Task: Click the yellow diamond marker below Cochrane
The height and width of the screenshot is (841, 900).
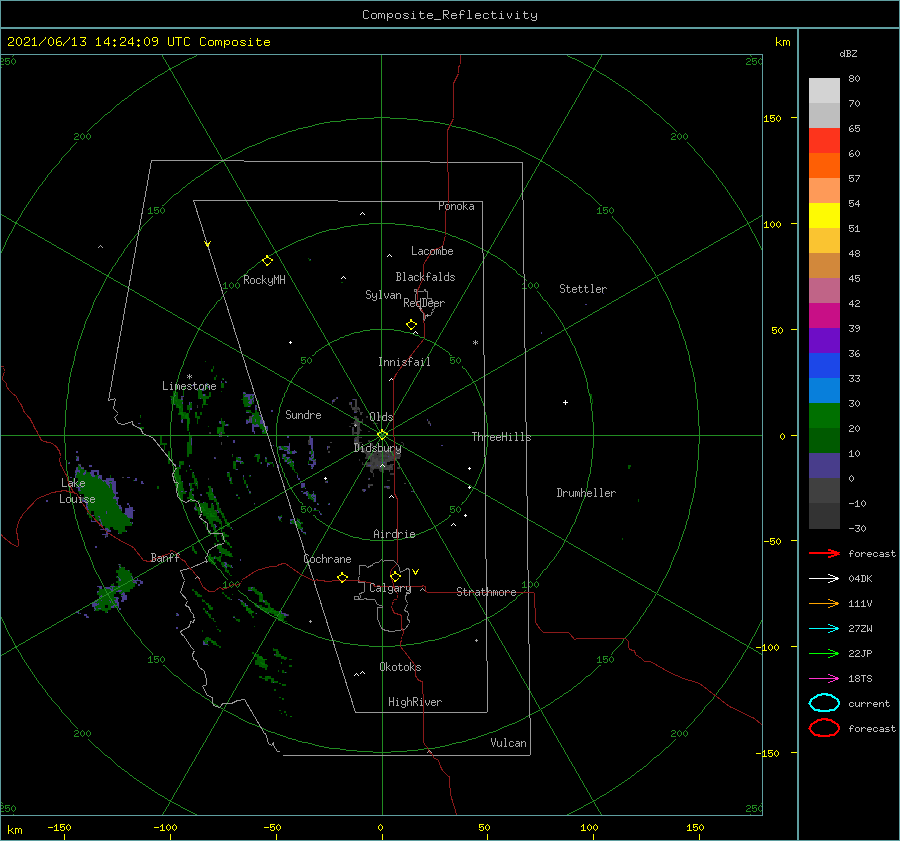Action: pyautogui.click(x=343, y=578)
